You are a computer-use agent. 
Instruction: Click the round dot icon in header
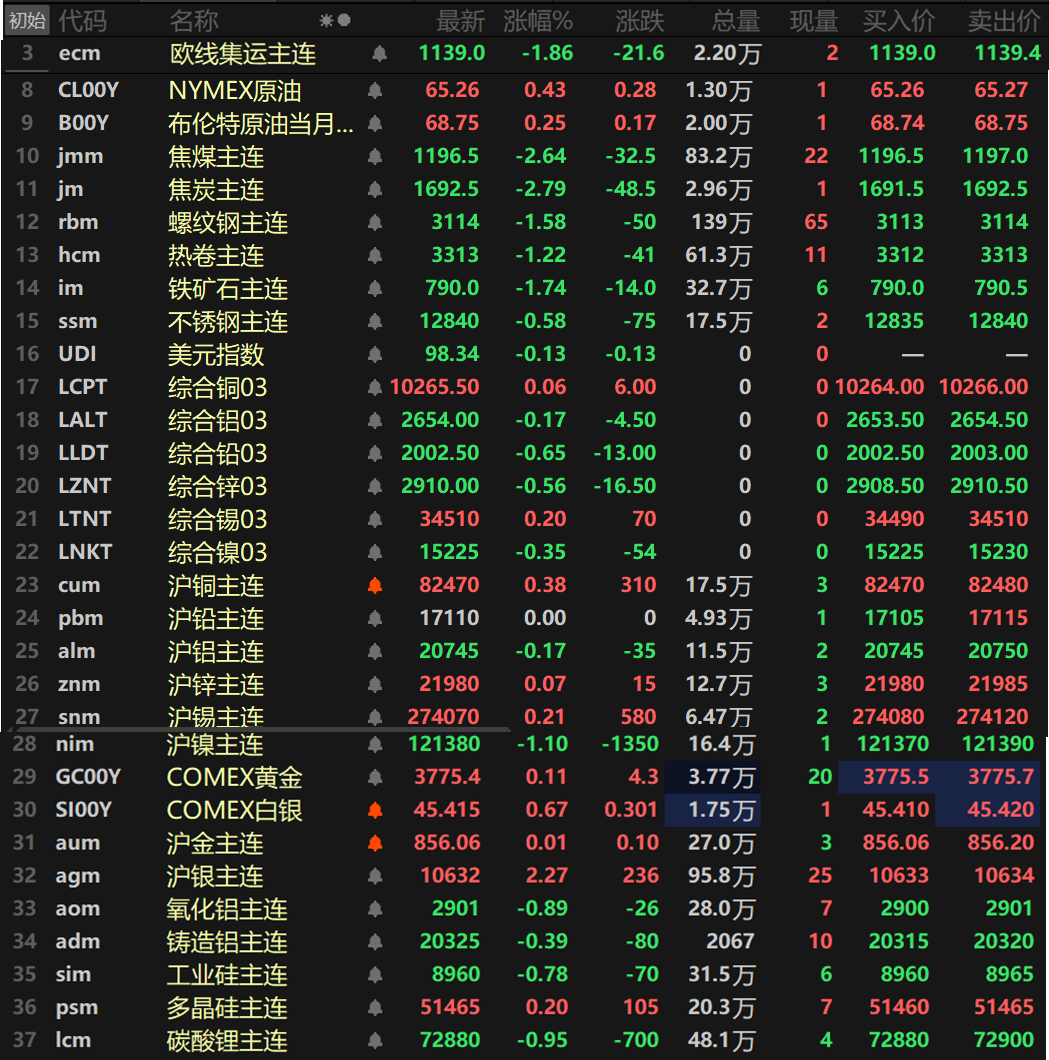pyautogui.click(x=344, y=20)
